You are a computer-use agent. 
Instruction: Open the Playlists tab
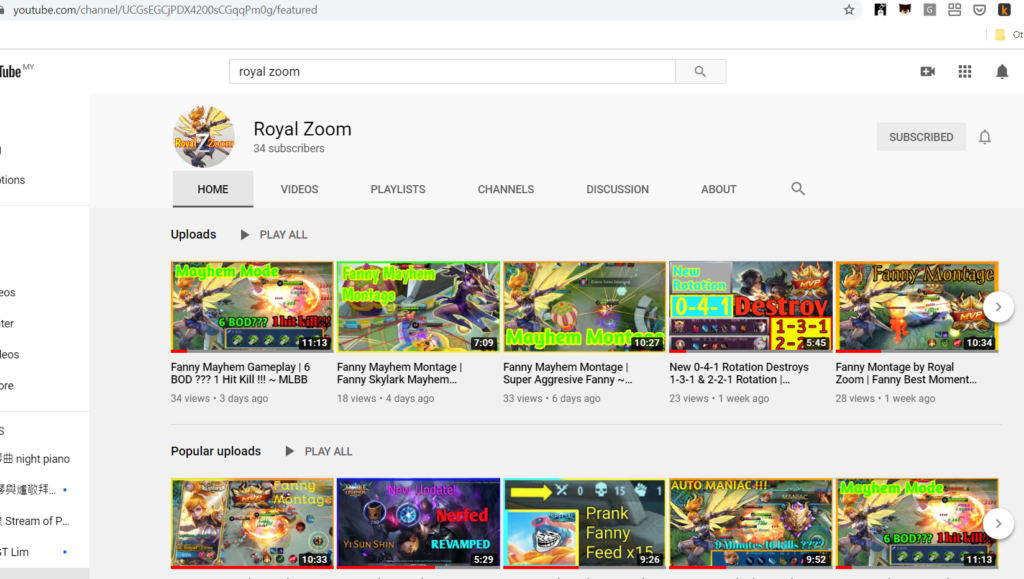click(x=398, y=189)
